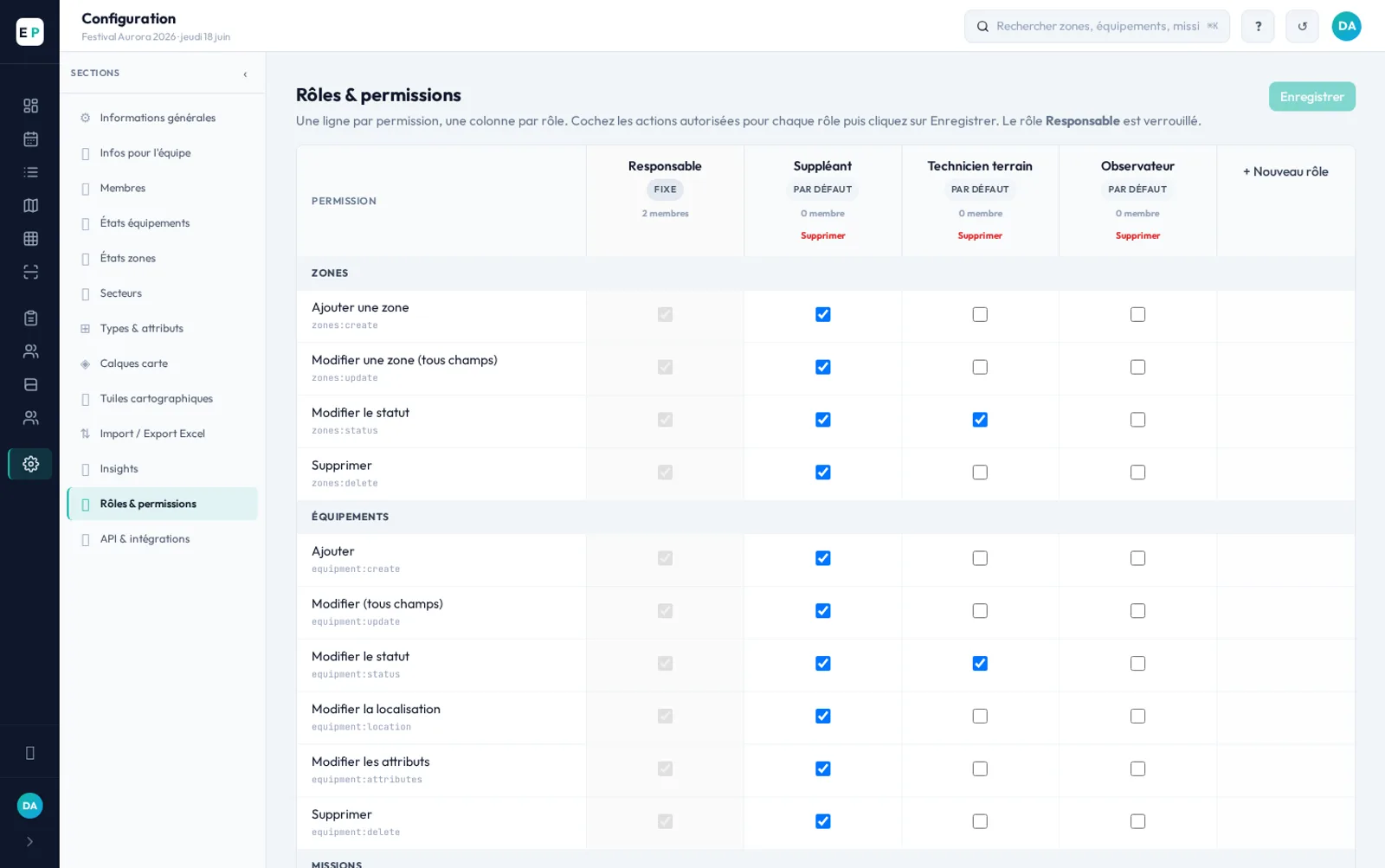
Task: Click Supprimer under Technicien terrain role
Action: pos(980,235)
